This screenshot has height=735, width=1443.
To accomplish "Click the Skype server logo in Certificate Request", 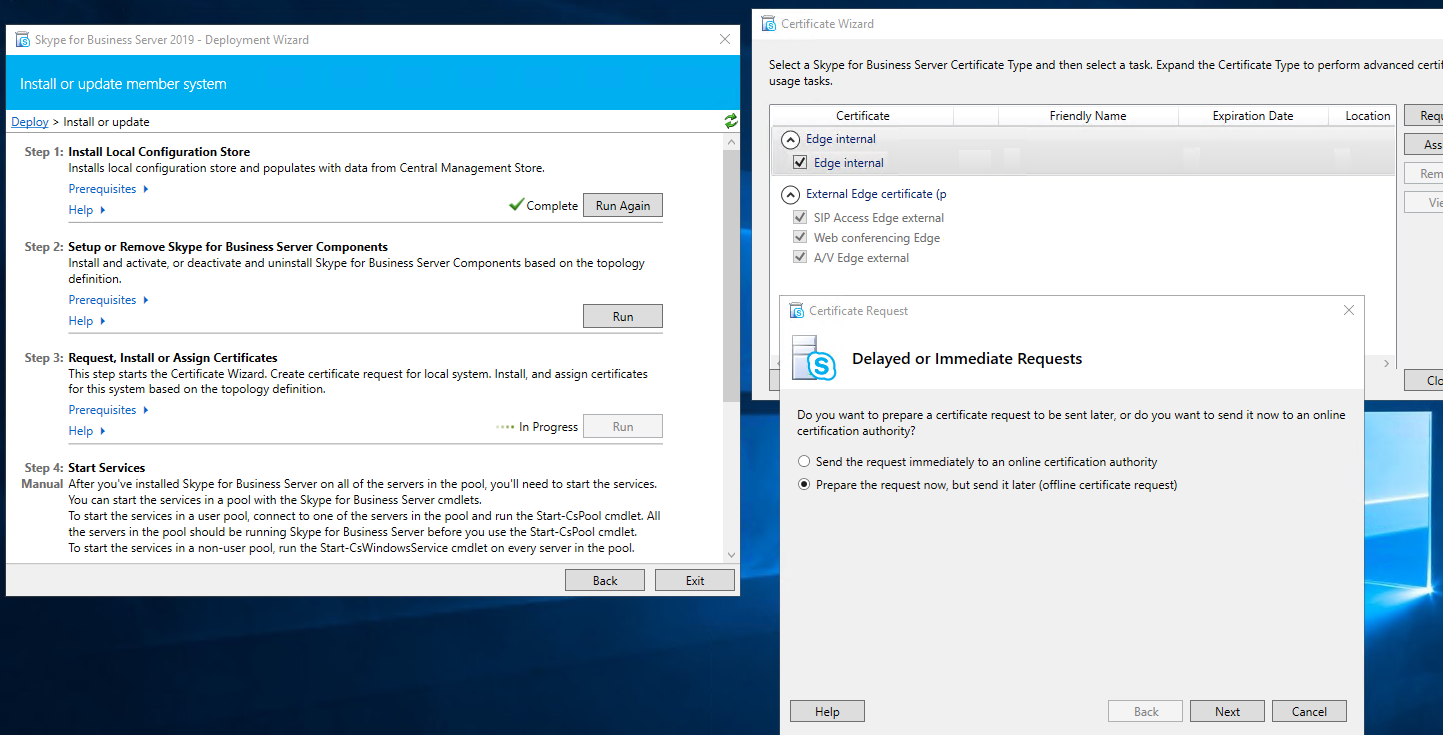I will click(815, 359).
